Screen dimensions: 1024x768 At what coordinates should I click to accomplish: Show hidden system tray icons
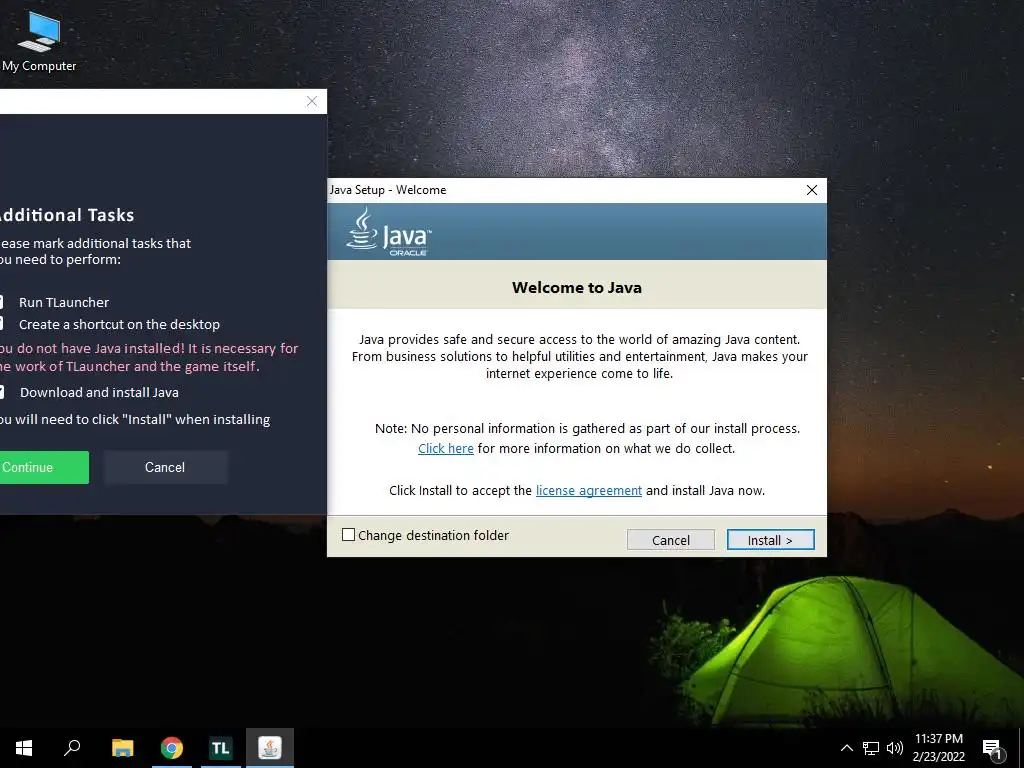pyautogui.click(x=846, y=748)
